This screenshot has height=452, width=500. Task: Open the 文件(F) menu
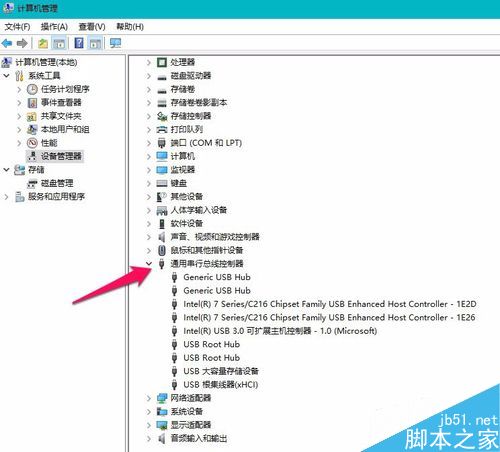[17, 27]
